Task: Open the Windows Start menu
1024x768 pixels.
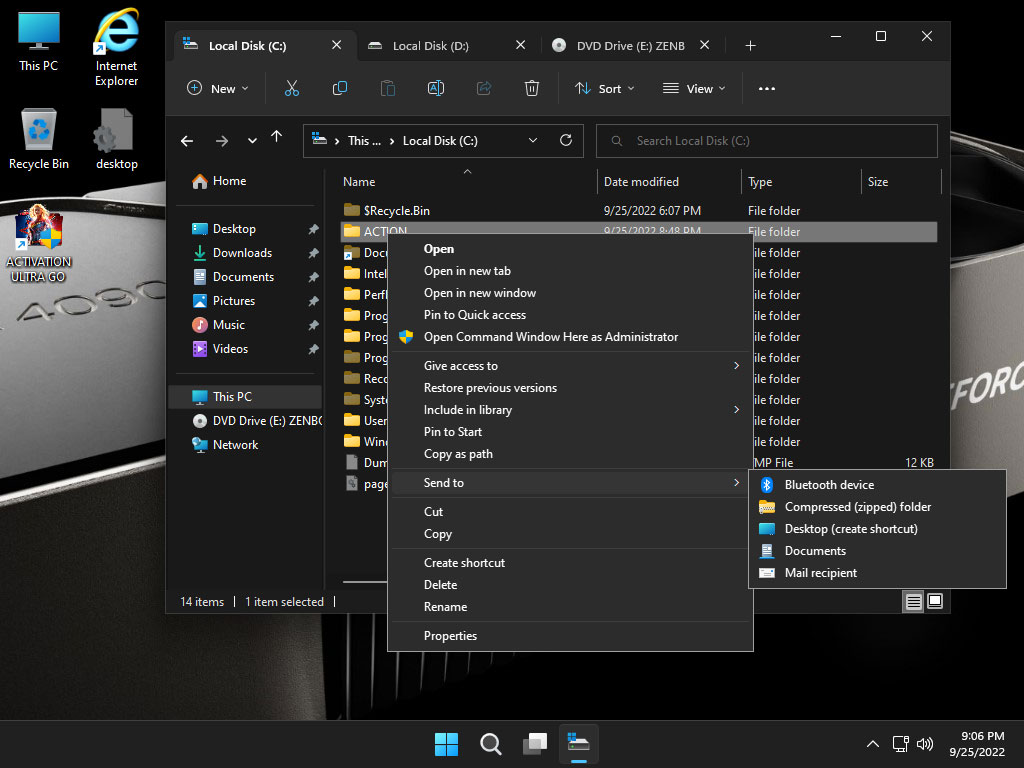Action: coord(447,744)
